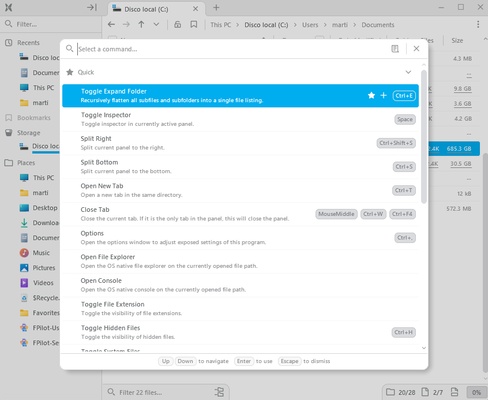
Task: Click the lock icon in toolbar
Action: point(178,24)
